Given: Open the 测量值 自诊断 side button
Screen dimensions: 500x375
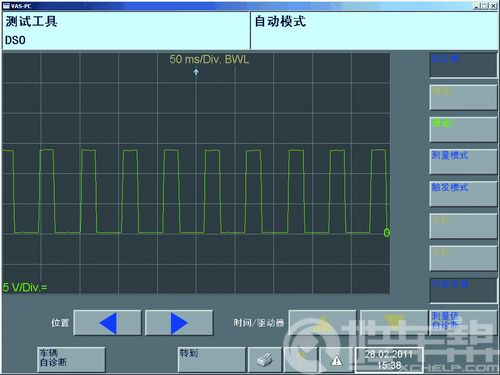Looking at the screenshot, I should pyautogui.click(x=463, y=323).
